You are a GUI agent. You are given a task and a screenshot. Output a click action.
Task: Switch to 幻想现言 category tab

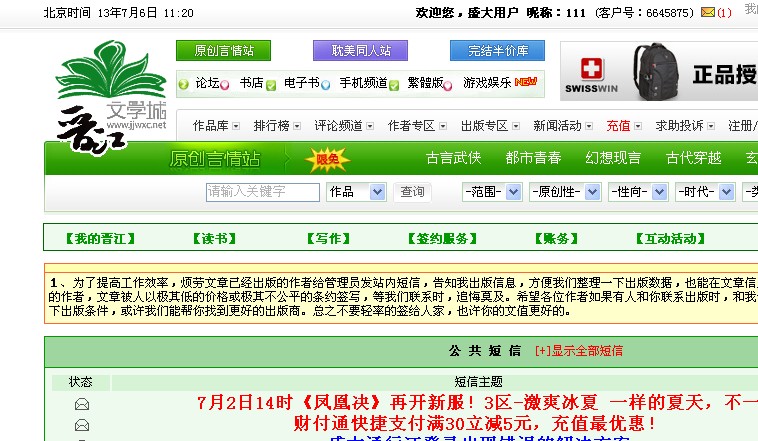click(613, 158)
